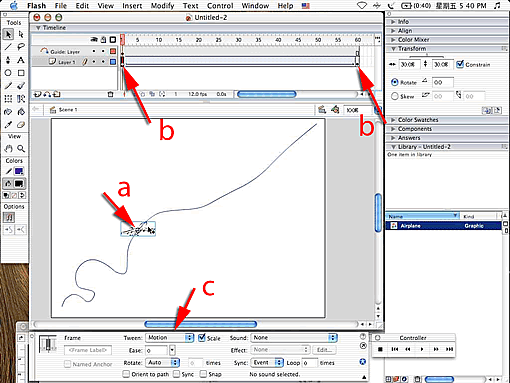Screen dimensions: 510x383
Task: Expand the Color Mixer panel
Action: 413,40
